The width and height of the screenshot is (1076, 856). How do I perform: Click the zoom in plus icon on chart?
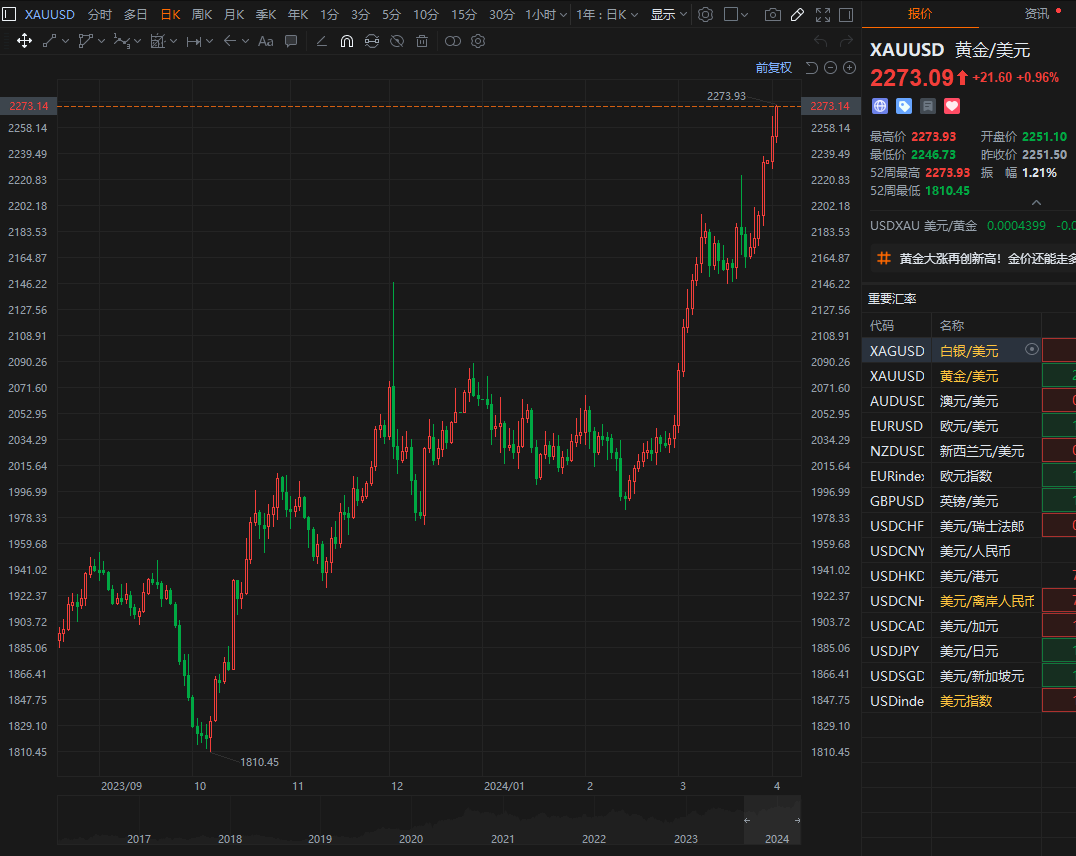[849, 68]
